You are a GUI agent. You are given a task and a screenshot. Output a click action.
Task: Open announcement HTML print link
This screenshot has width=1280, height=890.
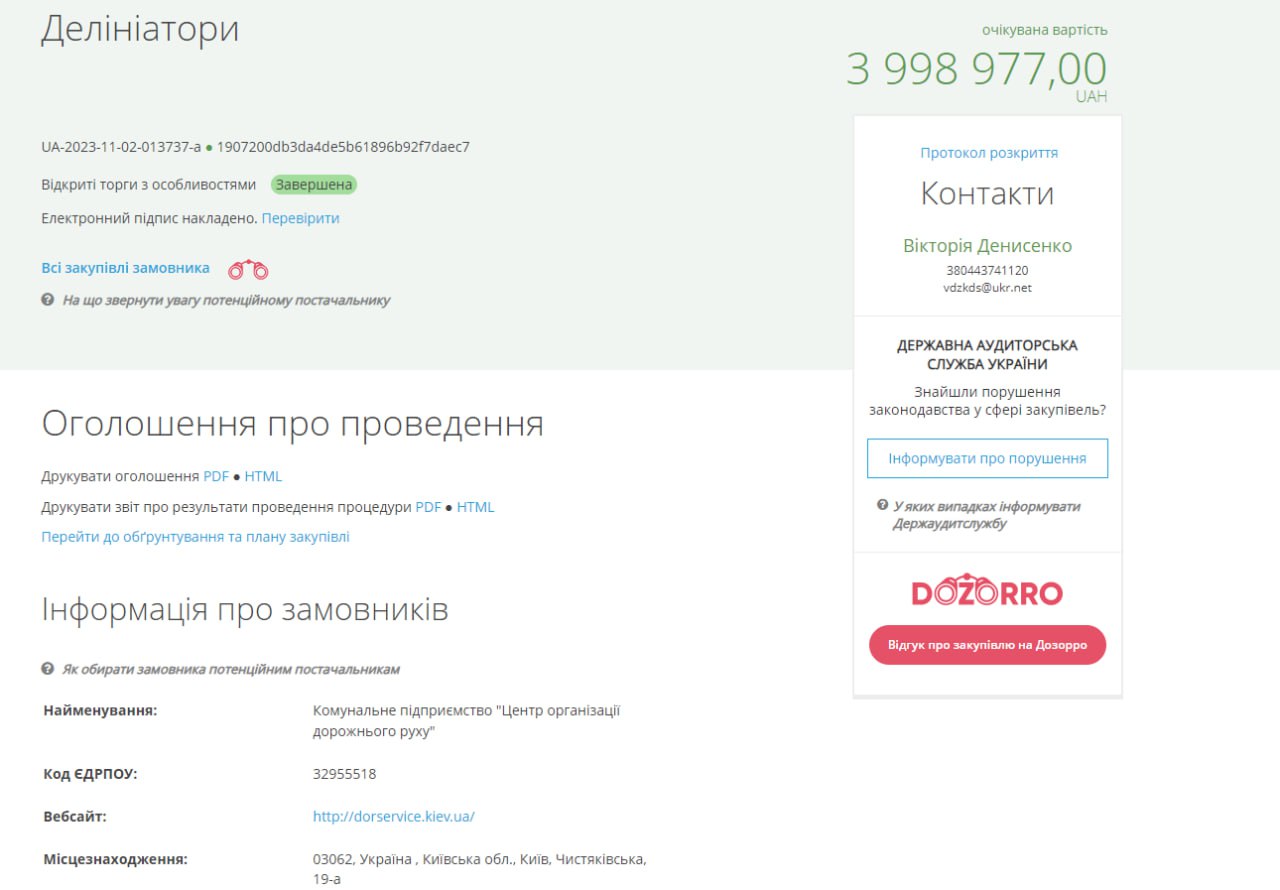[x=263, y=477]
